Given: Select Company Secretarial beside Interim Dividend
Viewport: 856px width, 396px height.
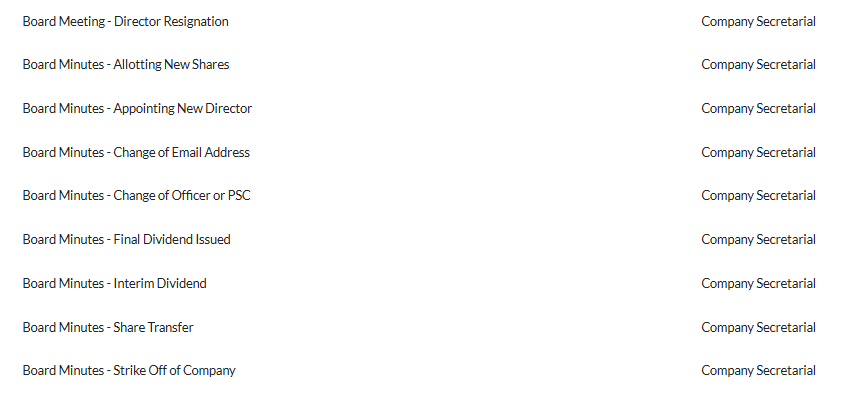Looking at the screenshot, I should 758,283.
